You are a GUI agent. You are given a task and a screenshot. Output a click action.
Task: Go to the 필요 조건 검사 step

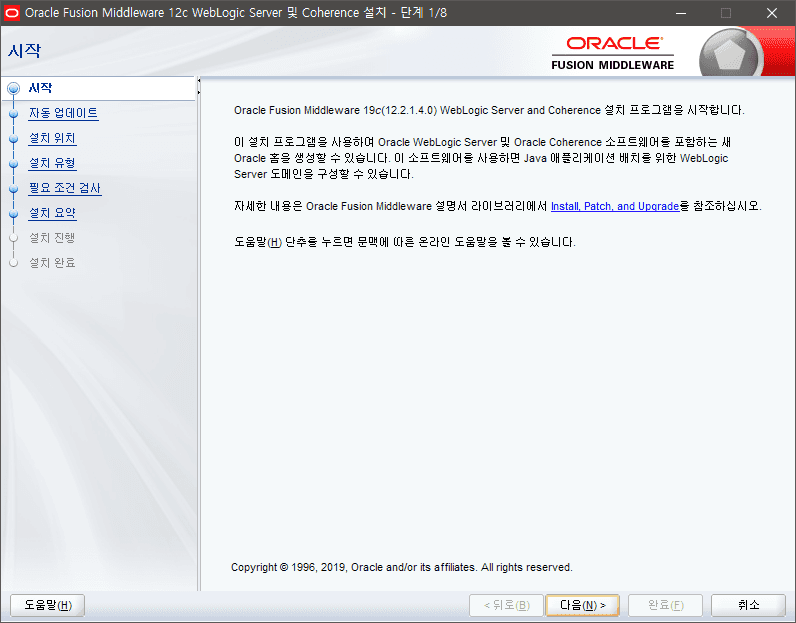coord(64,188)
